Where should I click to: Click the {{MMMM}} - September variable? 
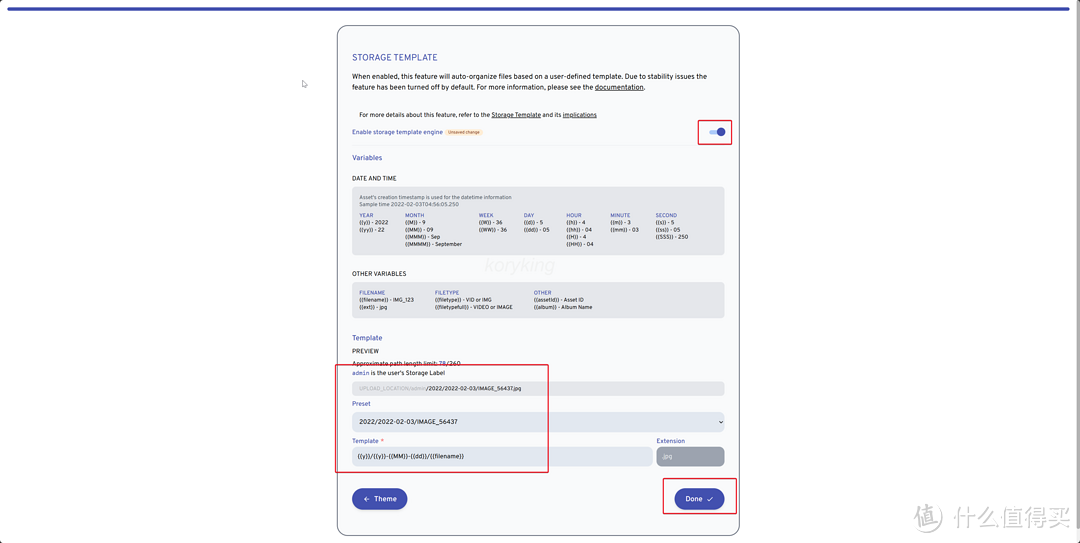click(433, 244)
